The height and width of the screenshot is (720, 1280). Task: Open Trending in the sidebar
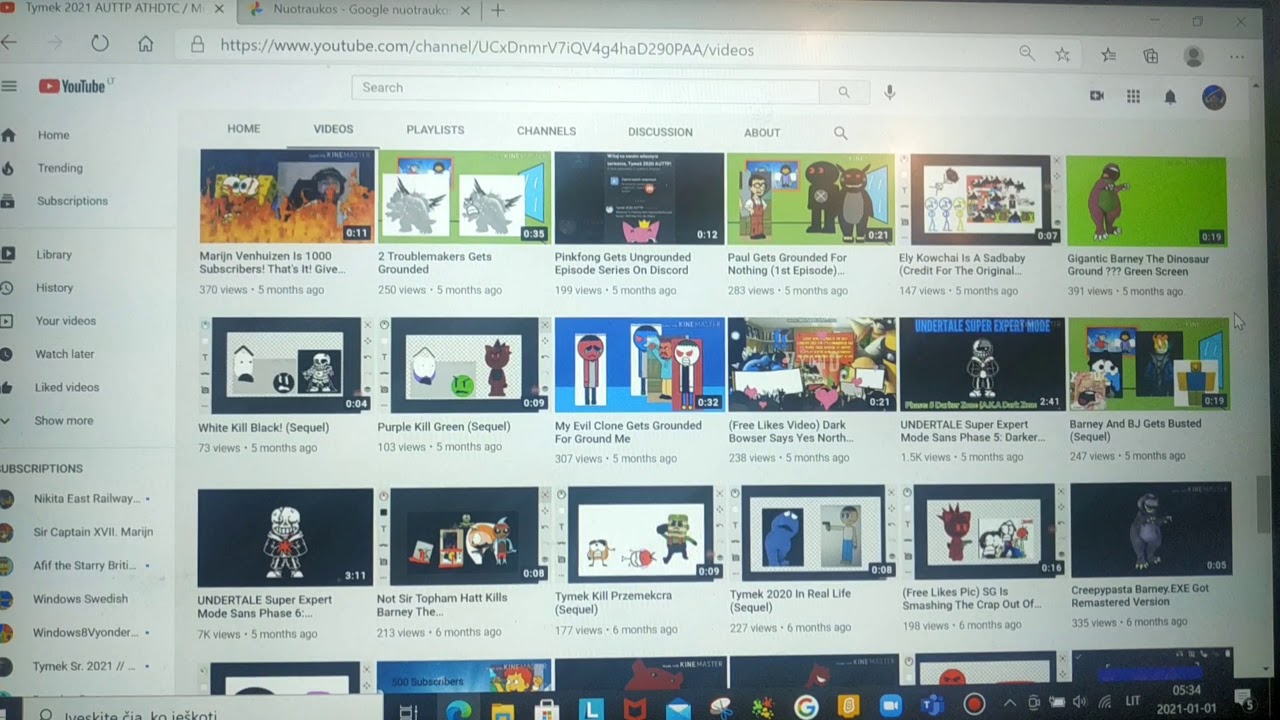point(60,168)
